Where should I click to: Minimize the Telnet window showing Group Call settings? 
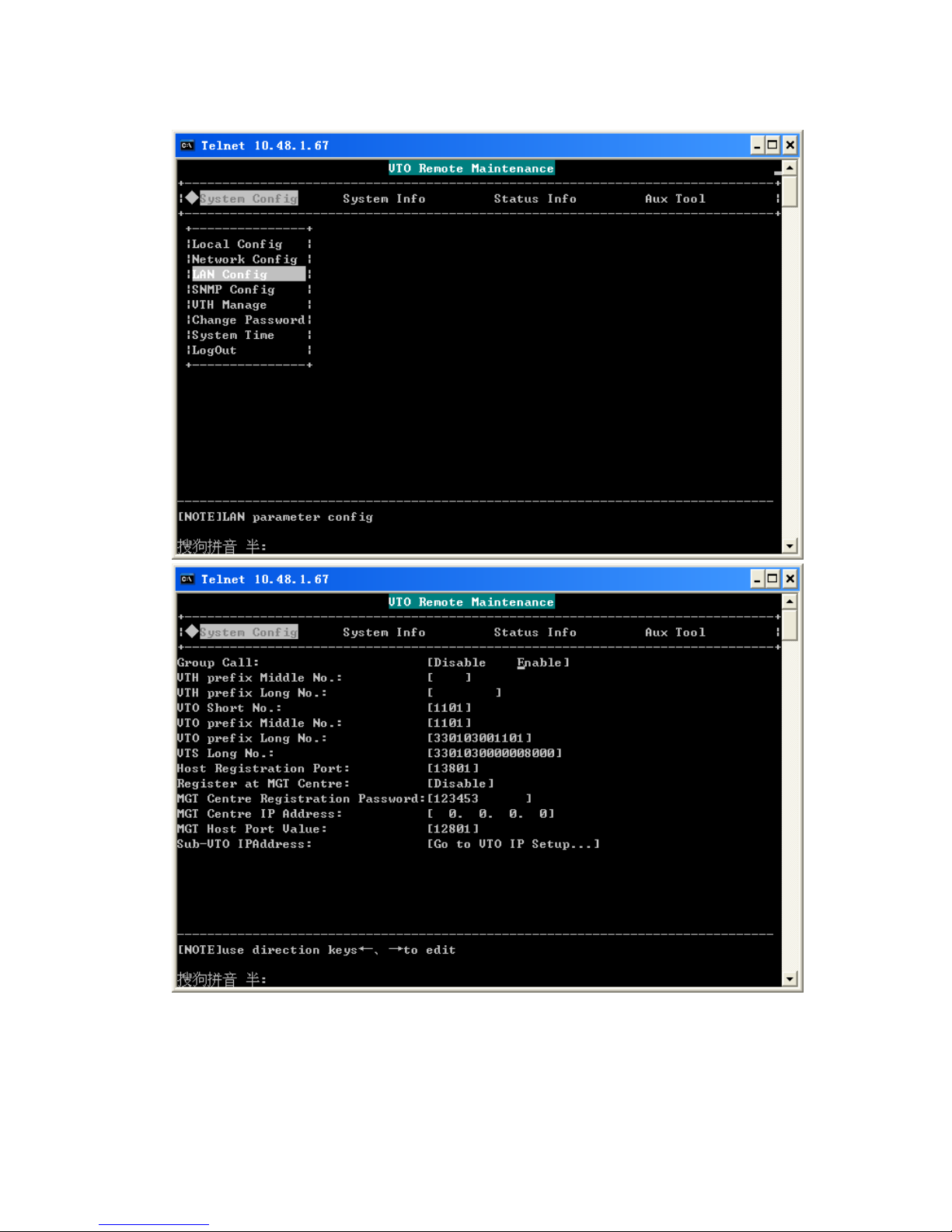point(757,578)
